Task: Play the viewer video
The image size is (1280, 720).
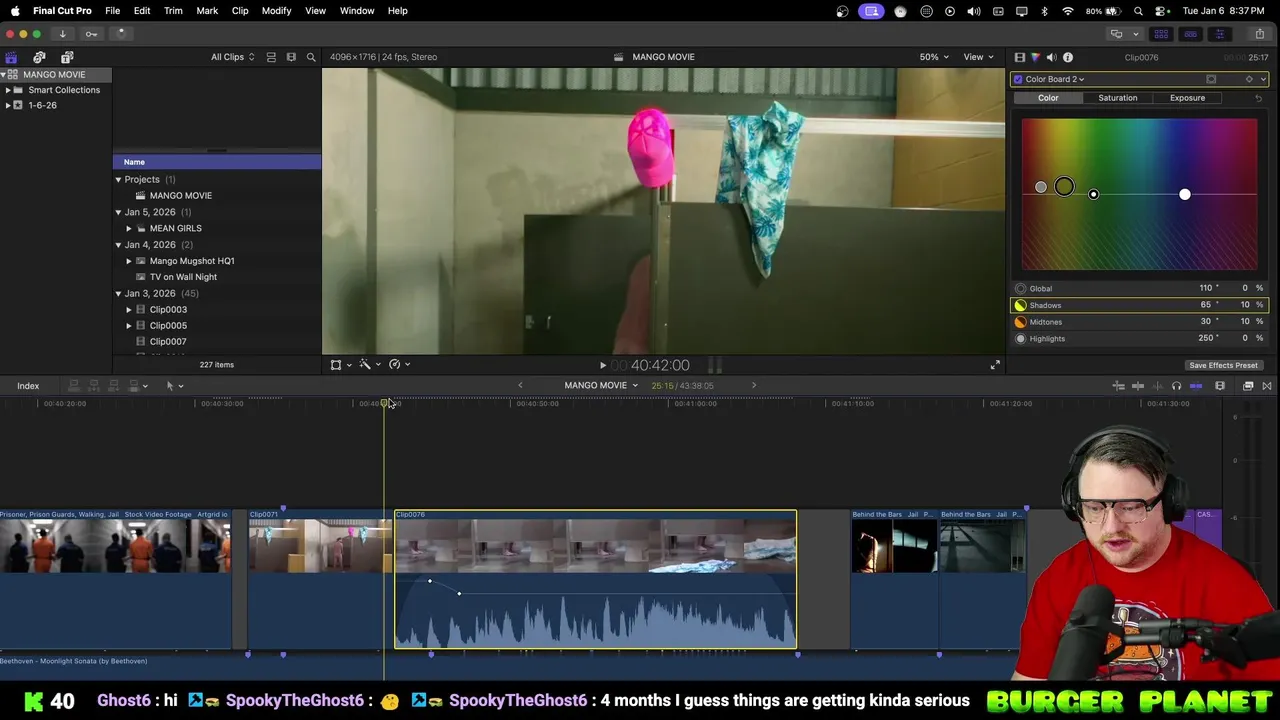Action: tap(602, 366)
